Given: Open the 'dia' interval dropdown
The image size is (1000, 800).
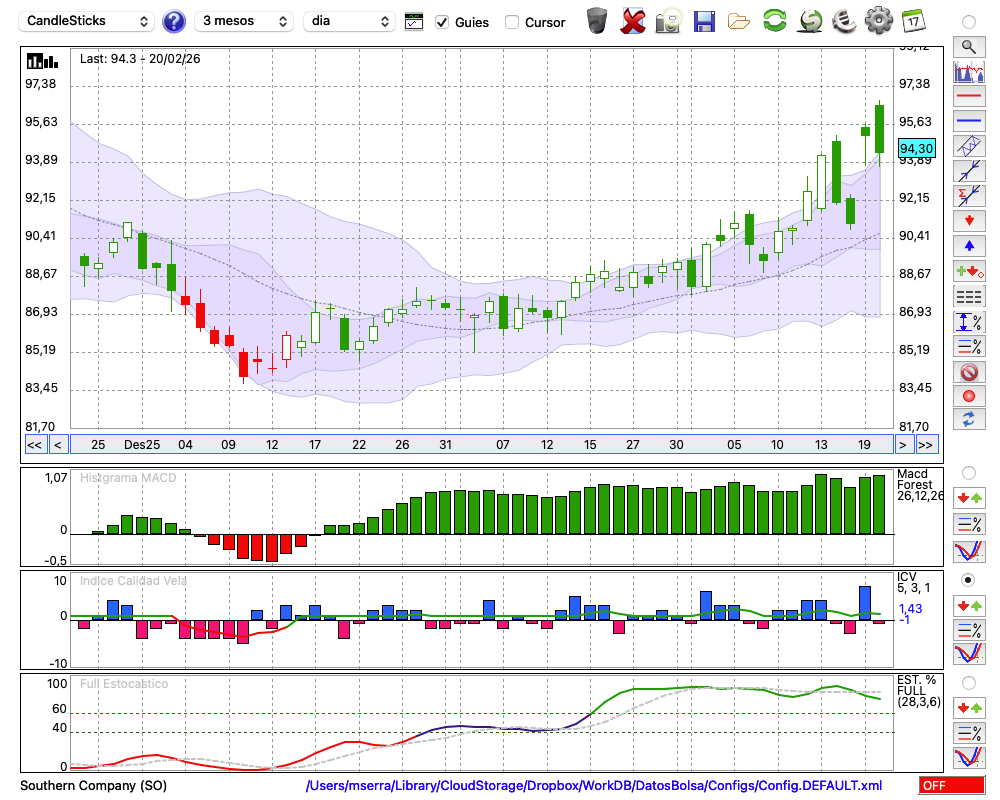Looking at the screenshot, I should 349,21.
